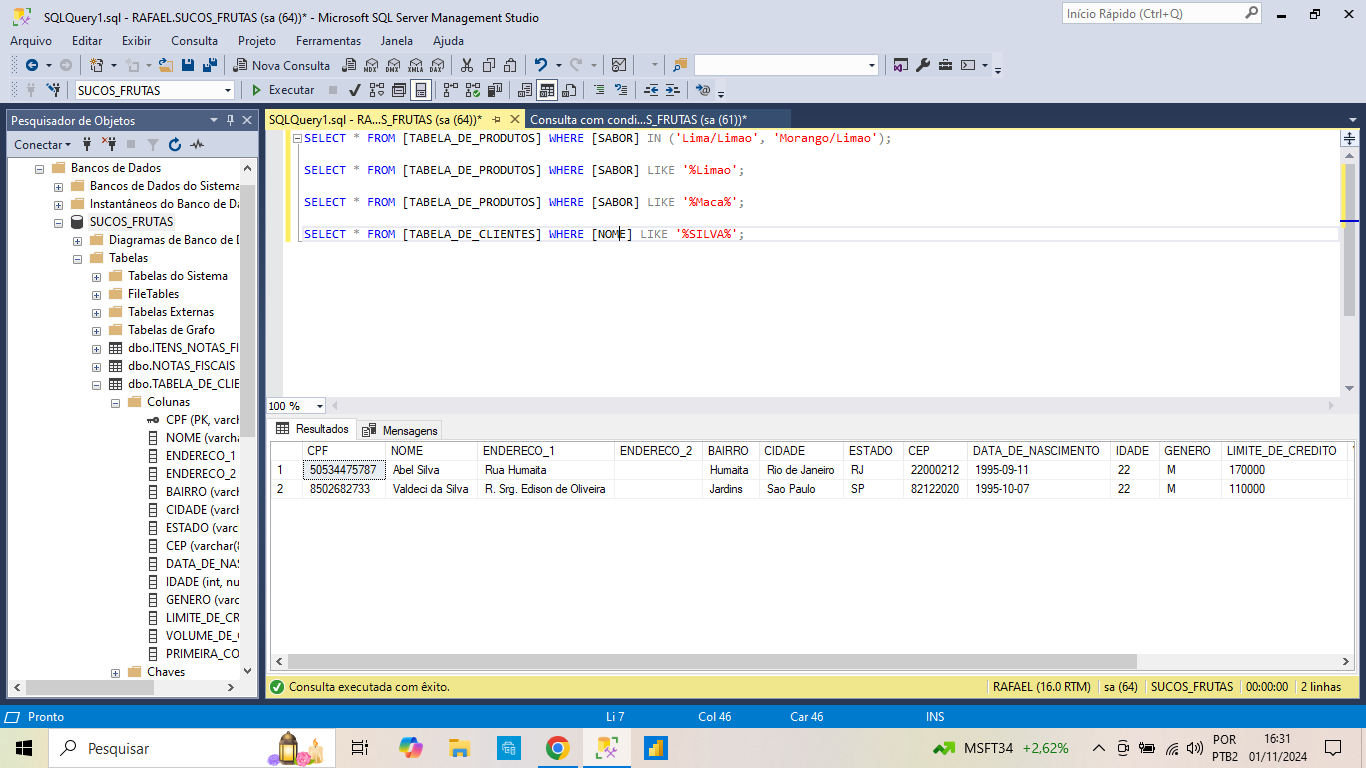Screen dimensions: 1366x768
Task: Click the Display Estimated Execution Plan icon
Action: (377, 90)
